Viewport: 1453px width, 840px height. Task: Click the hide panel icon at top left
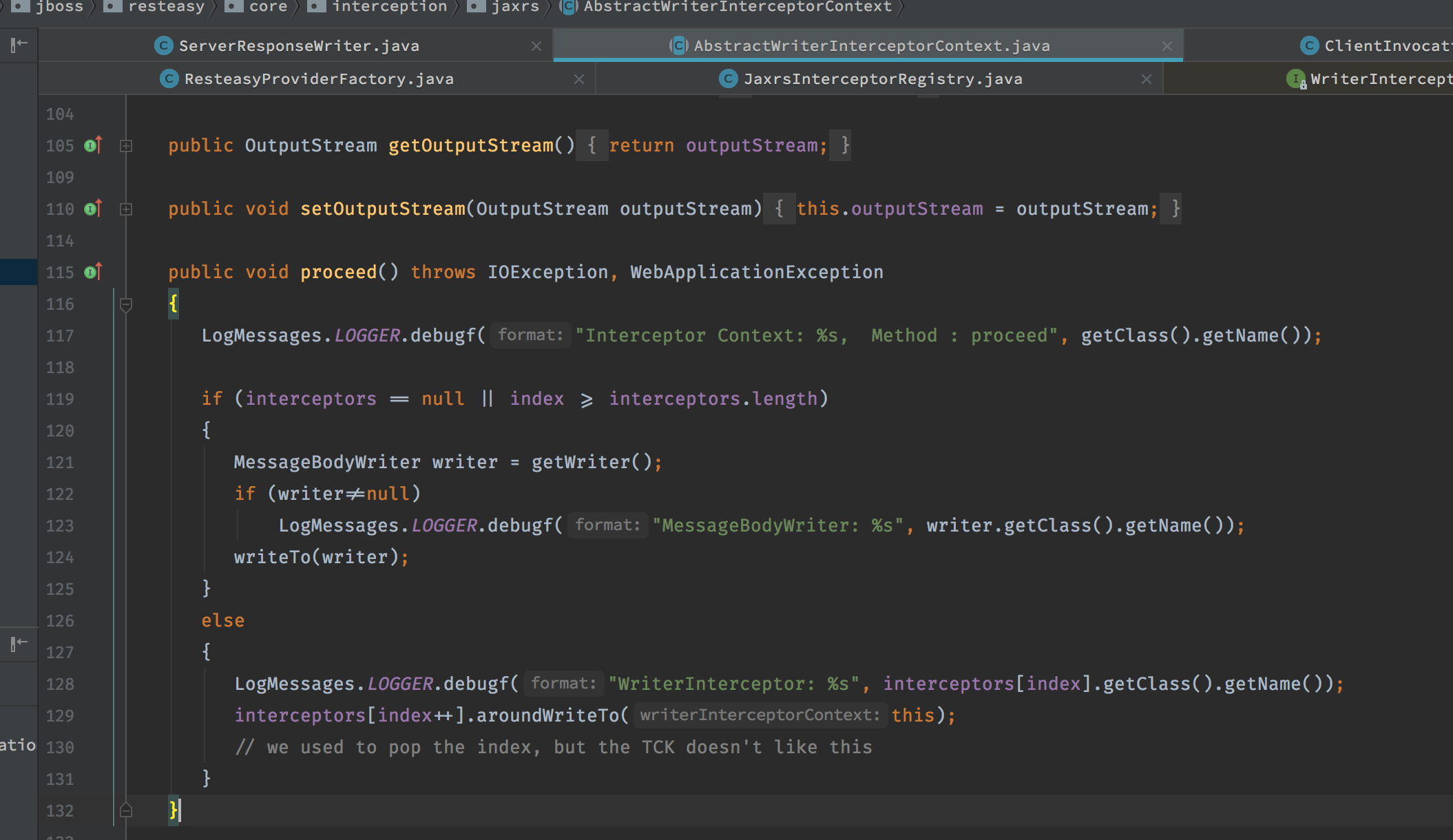point(19,45)
